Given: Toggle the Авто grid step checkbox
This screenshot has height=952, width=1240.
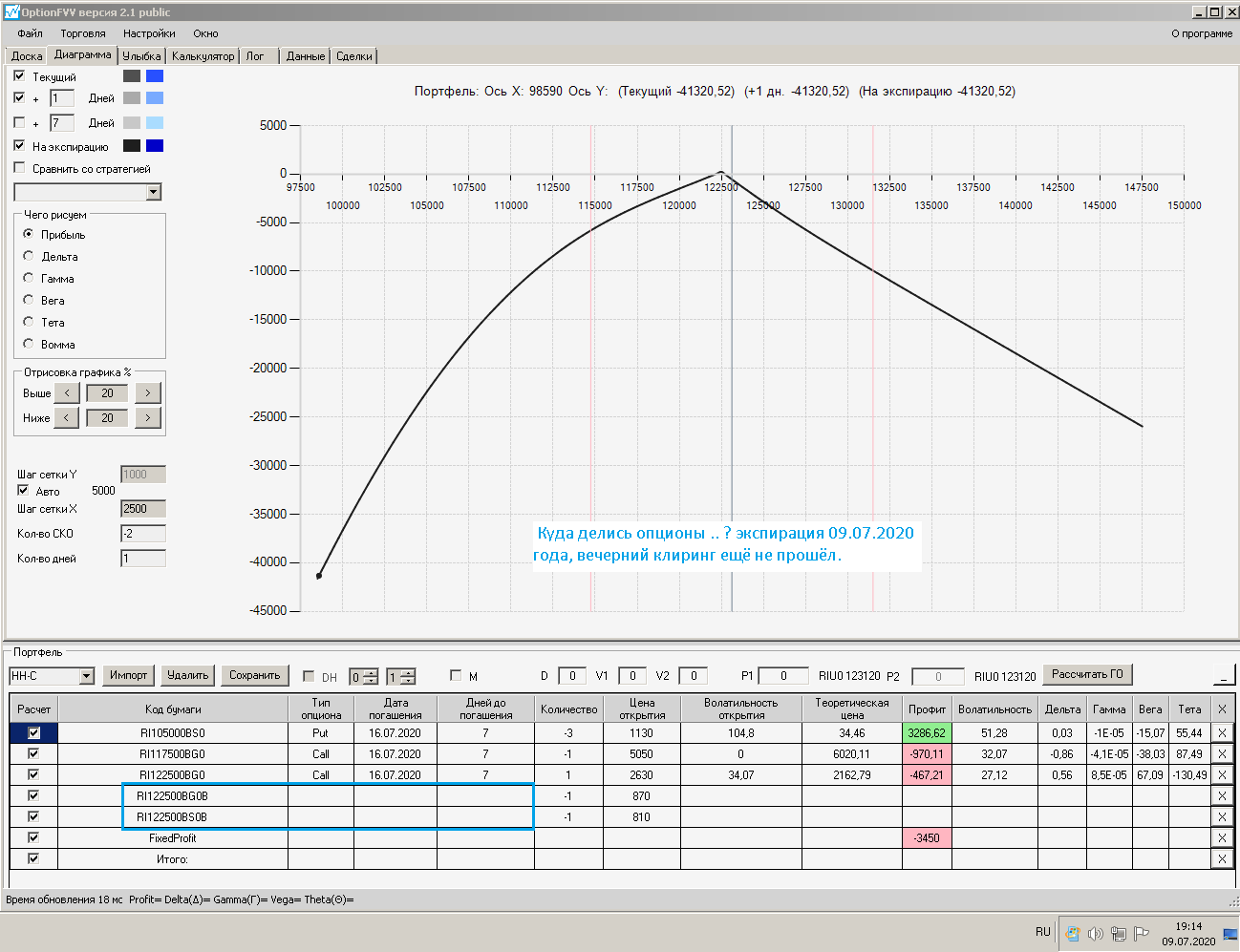Looking at the screenshot, I should (x=23, y=491).
